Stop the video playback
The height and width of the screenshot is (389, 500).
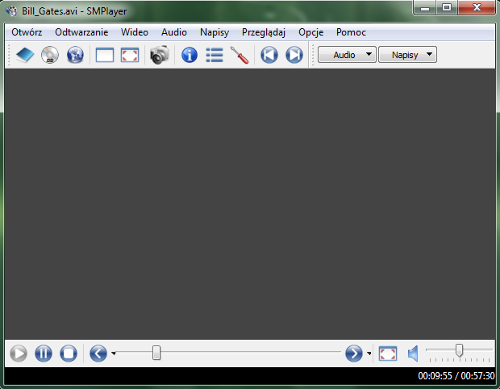pyautogui.click(x=68, y=353)
